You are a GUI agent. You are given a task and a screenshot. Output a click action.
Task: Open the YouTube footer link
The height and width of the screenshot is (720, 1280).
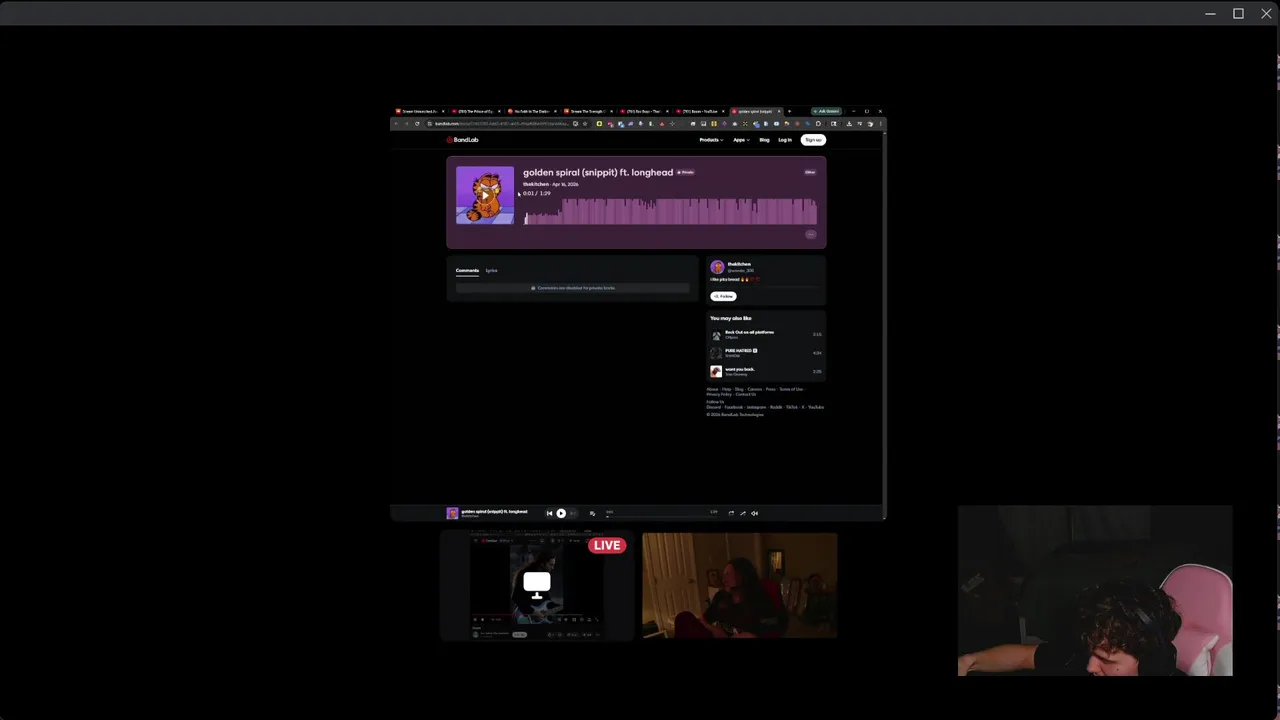(x=816, y=407)
